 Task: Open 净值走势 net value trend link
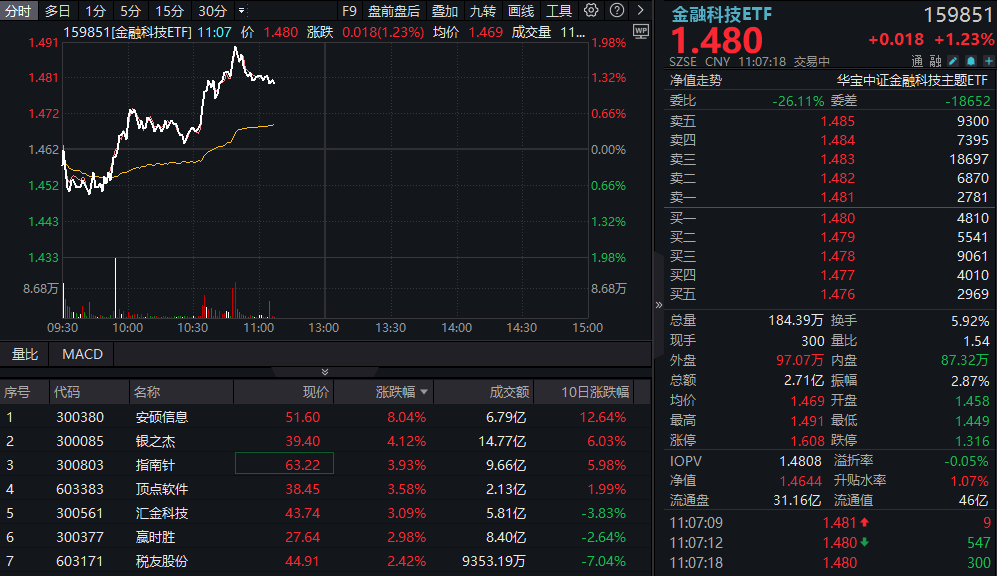(x=696, y=80)
